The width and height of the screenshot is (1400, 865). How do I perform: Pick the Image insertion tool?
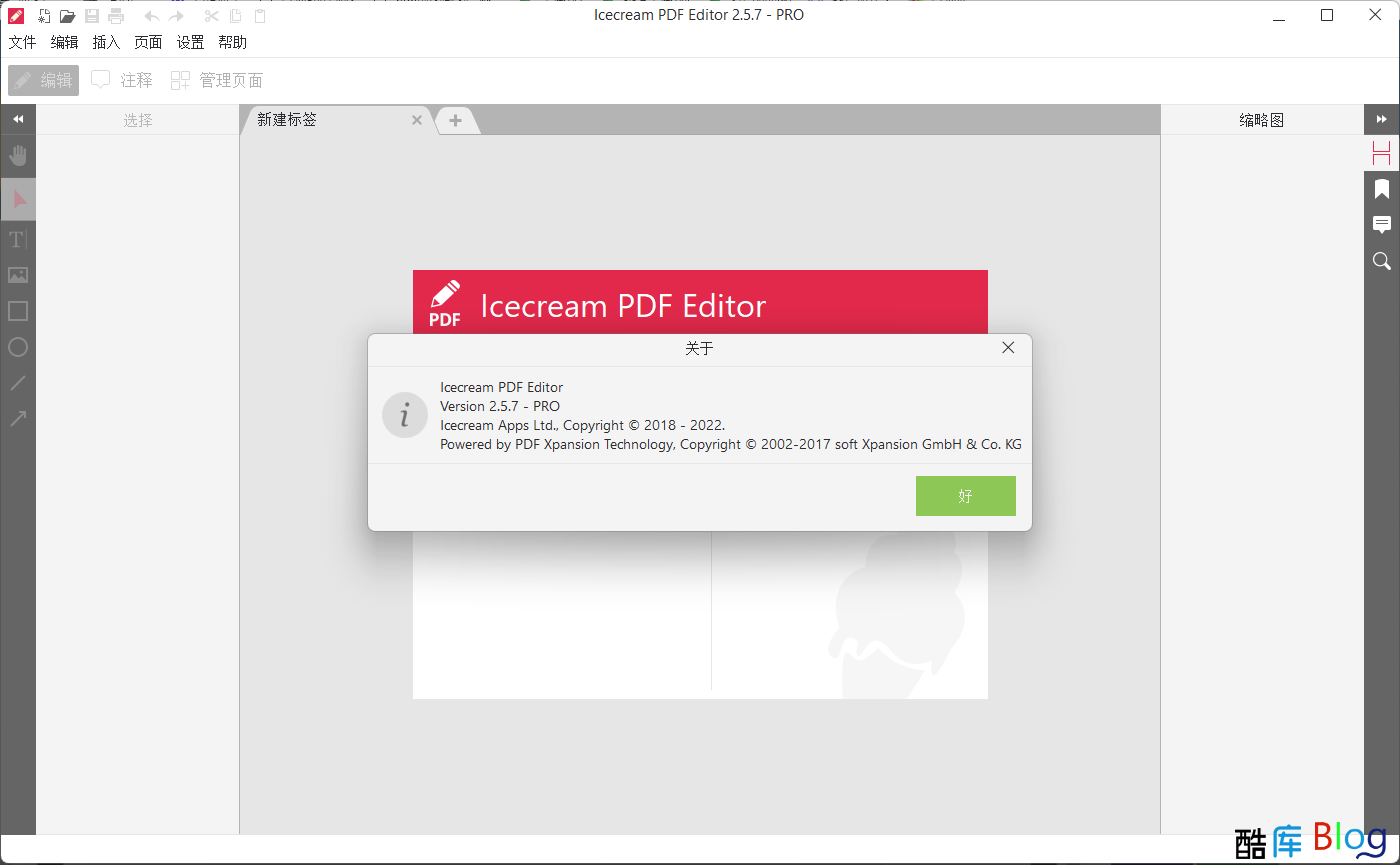tap(18, 275)
